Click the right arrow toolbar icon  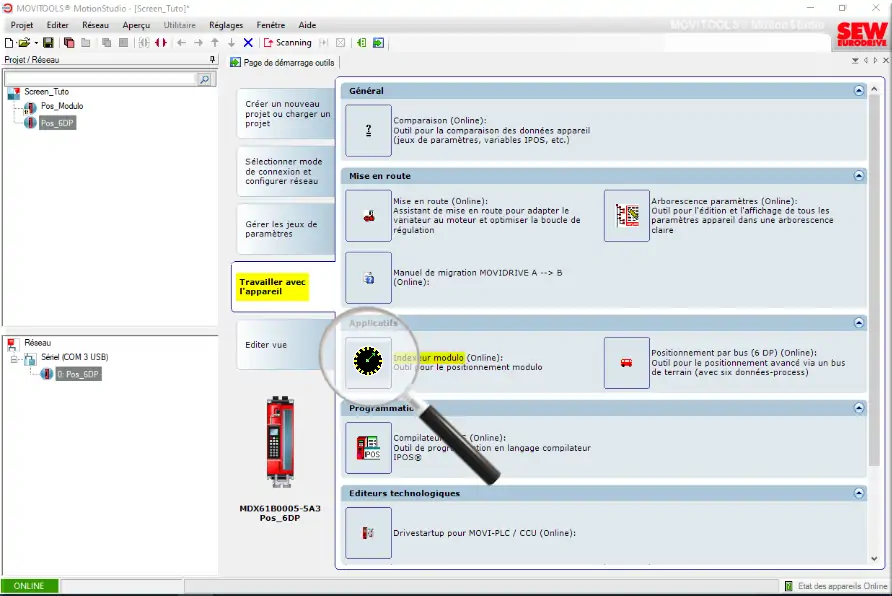[198, 43]
